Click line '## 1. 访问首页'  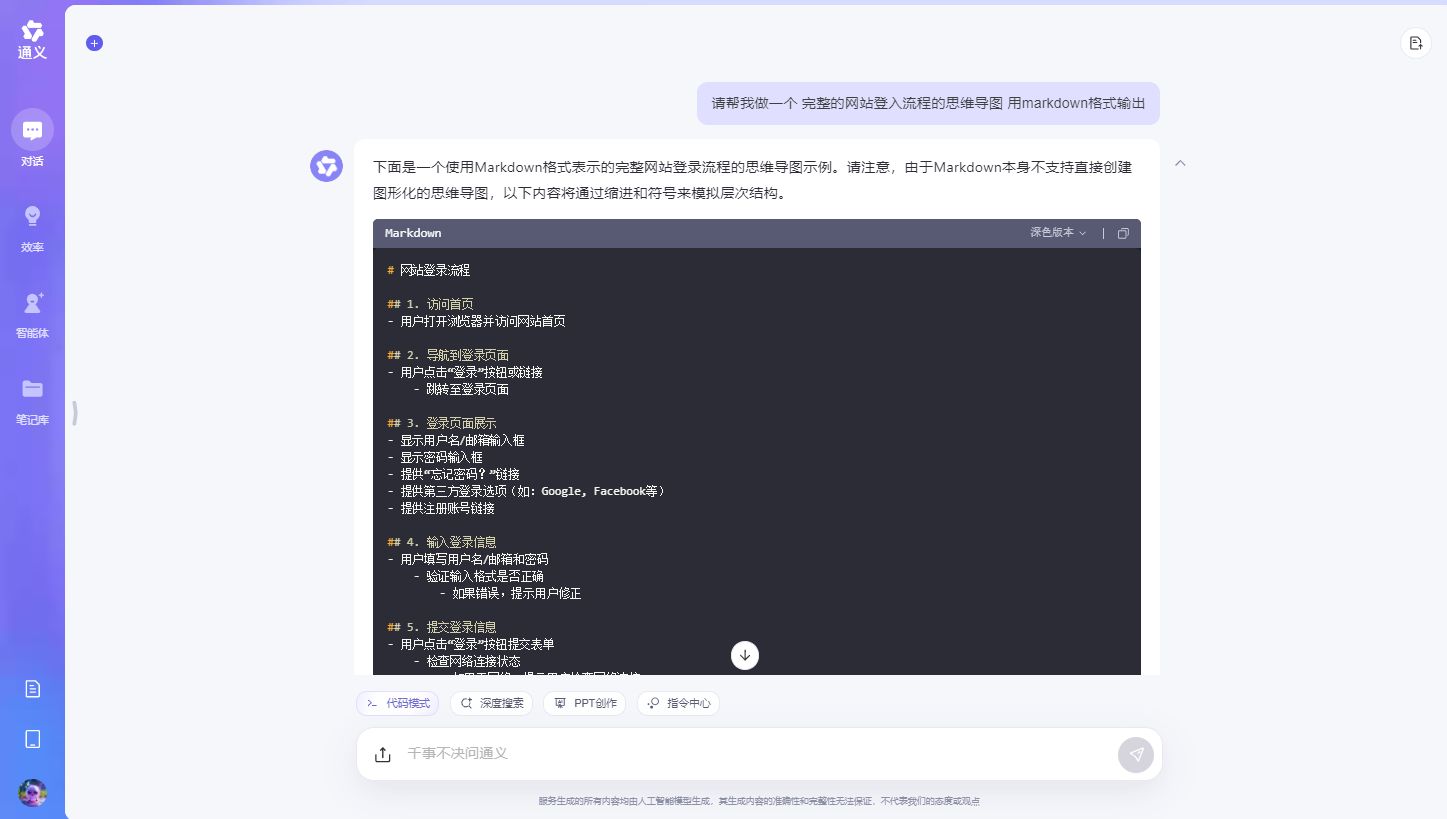431,304
